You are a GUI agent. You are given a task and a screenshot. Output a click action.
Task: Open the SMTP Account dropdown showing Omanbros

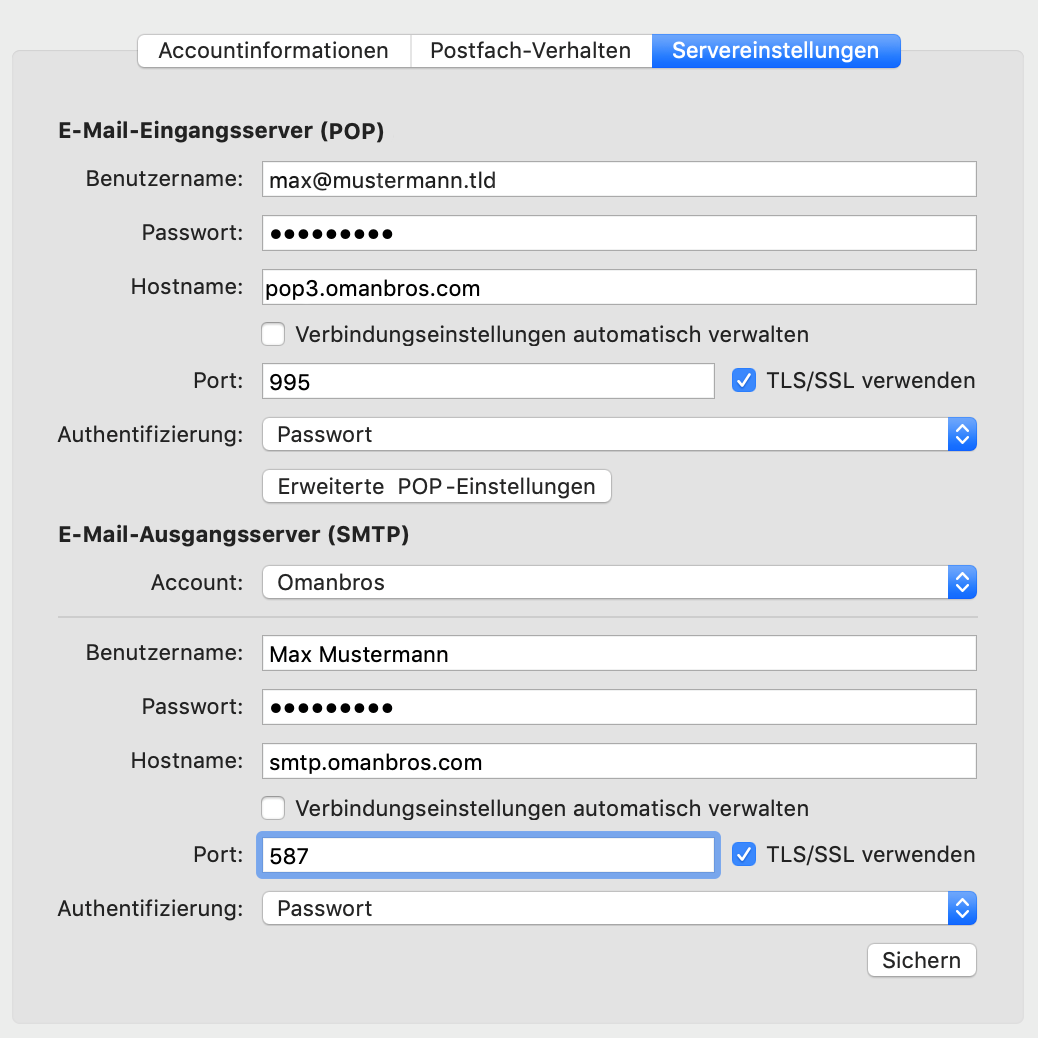pyautogui.click(x=618, y=582)
